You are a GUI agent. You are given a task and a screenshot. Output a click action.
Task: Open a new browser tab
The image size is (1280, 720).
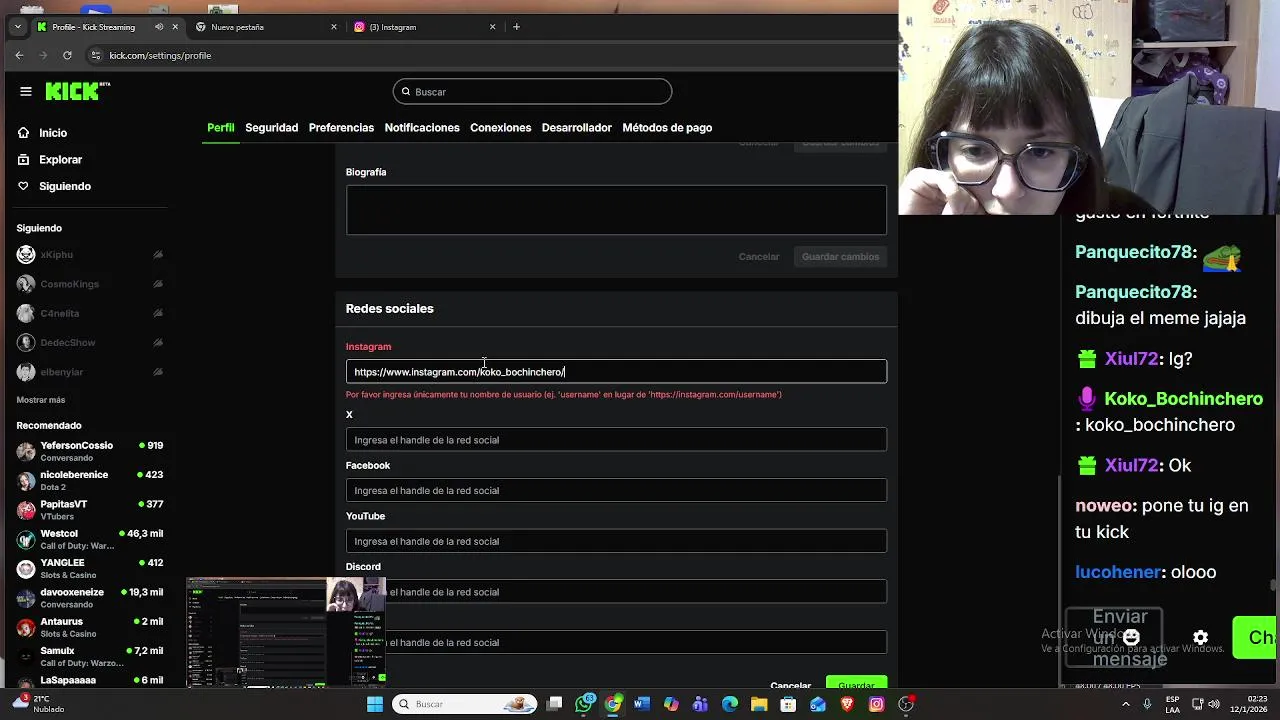pos(516,27)
